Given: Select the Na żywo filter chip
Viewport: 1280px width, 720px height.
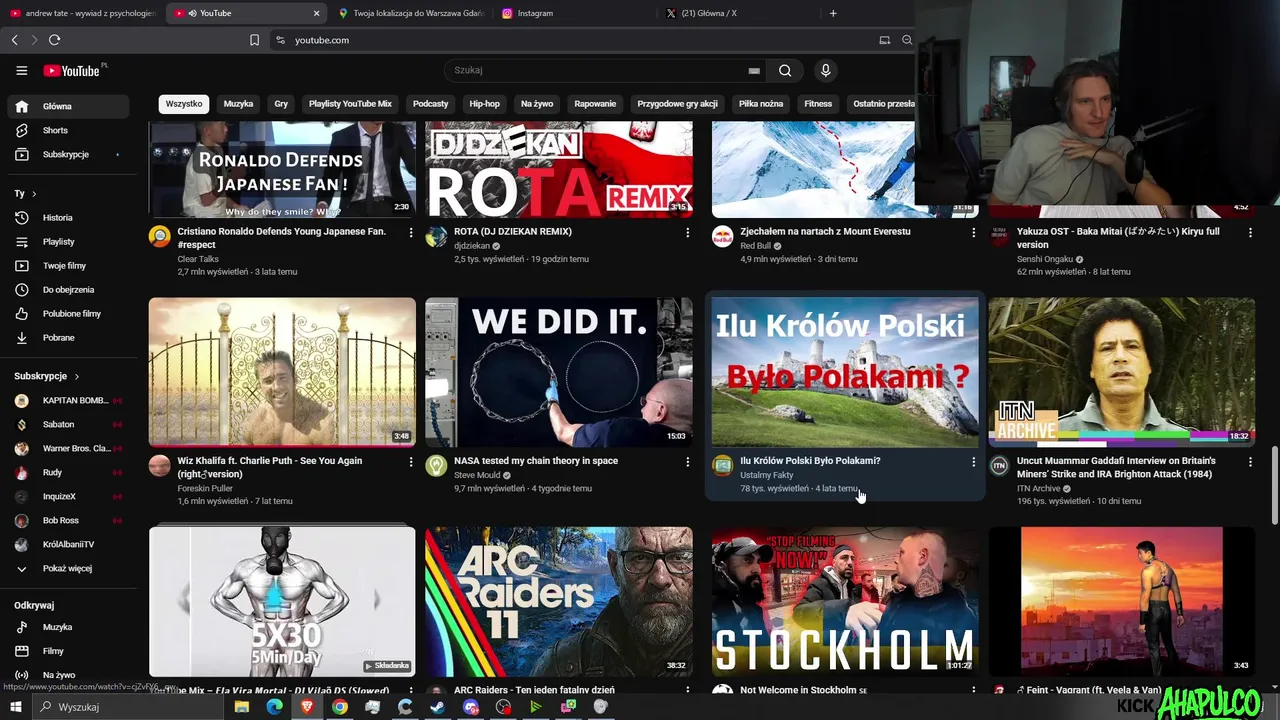Looking at the screenshot, I should click(x=537, y=104).
